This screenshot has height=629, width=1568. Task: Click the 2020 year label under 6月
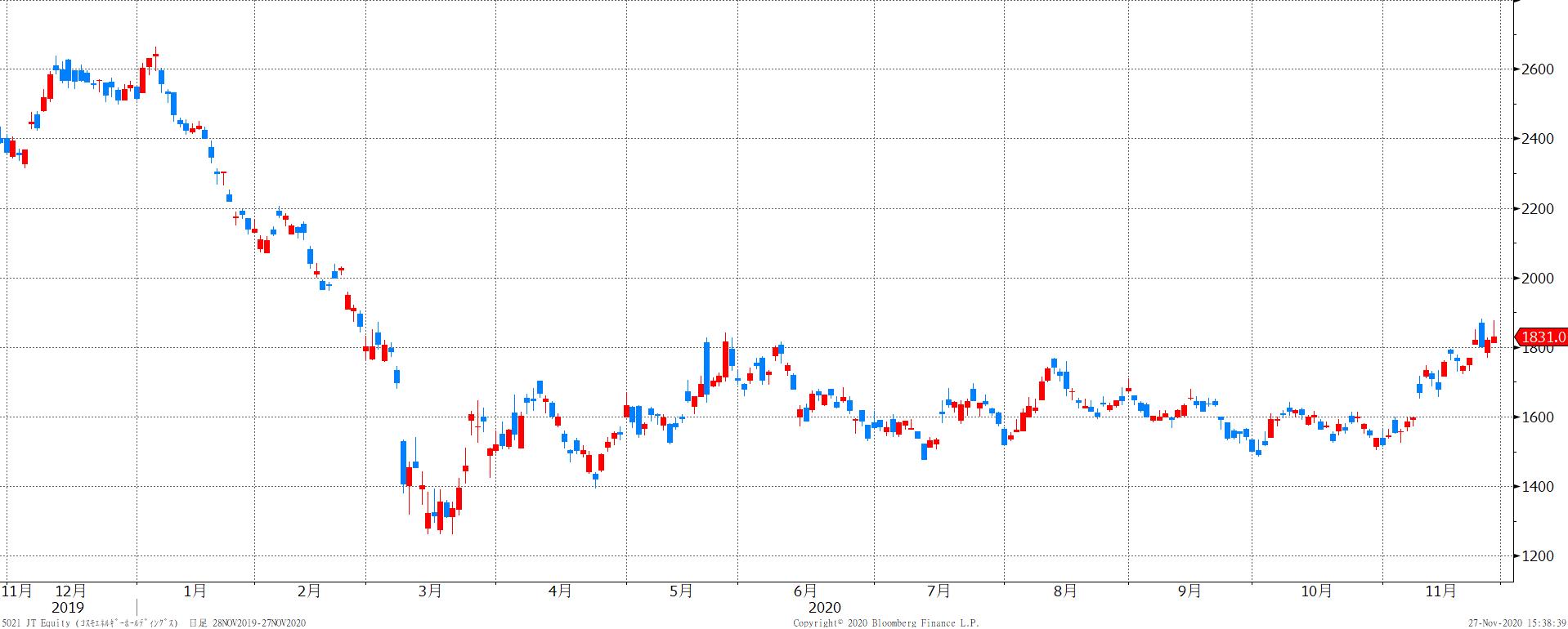click(824, 609)
